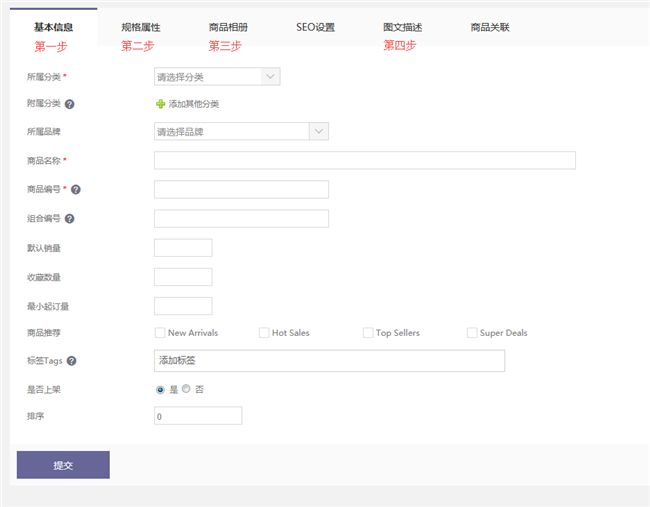Screen dimensions: 650x507
Task: Enable the Top Sellers checkbox
Action: [x=368, y=332]
